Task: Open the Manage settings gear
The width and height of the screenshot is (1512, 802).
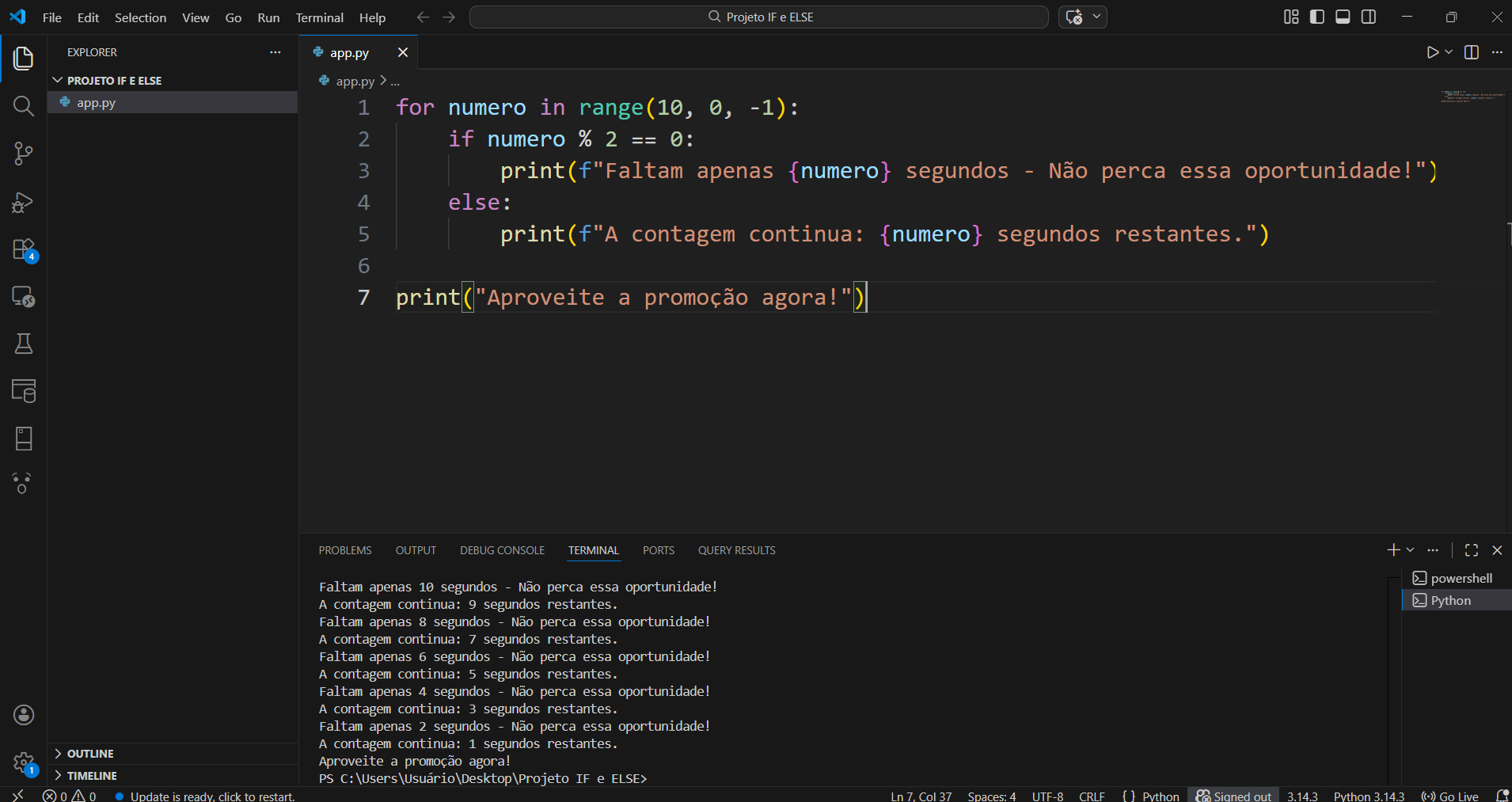Action: coord(23,762)
